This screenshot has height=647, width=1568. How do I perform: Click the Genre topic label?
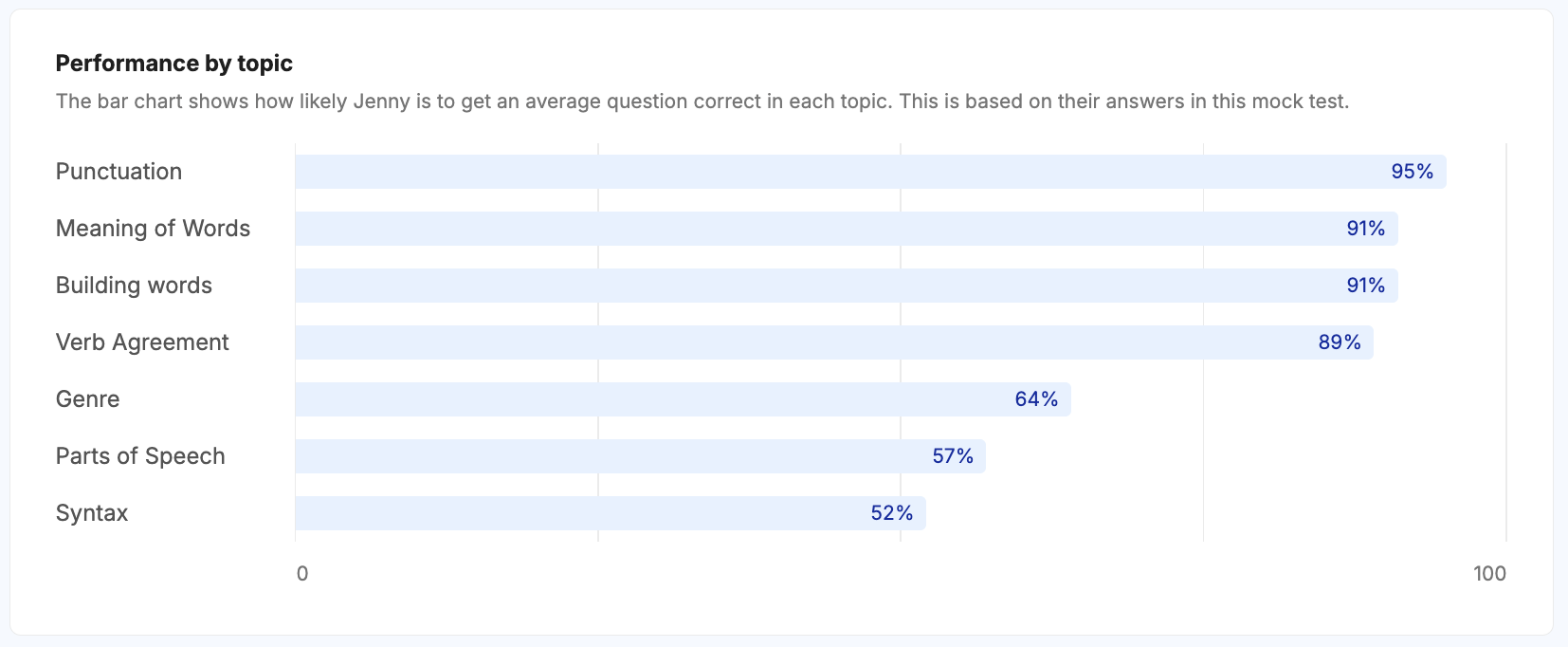(x=87, y=399)
